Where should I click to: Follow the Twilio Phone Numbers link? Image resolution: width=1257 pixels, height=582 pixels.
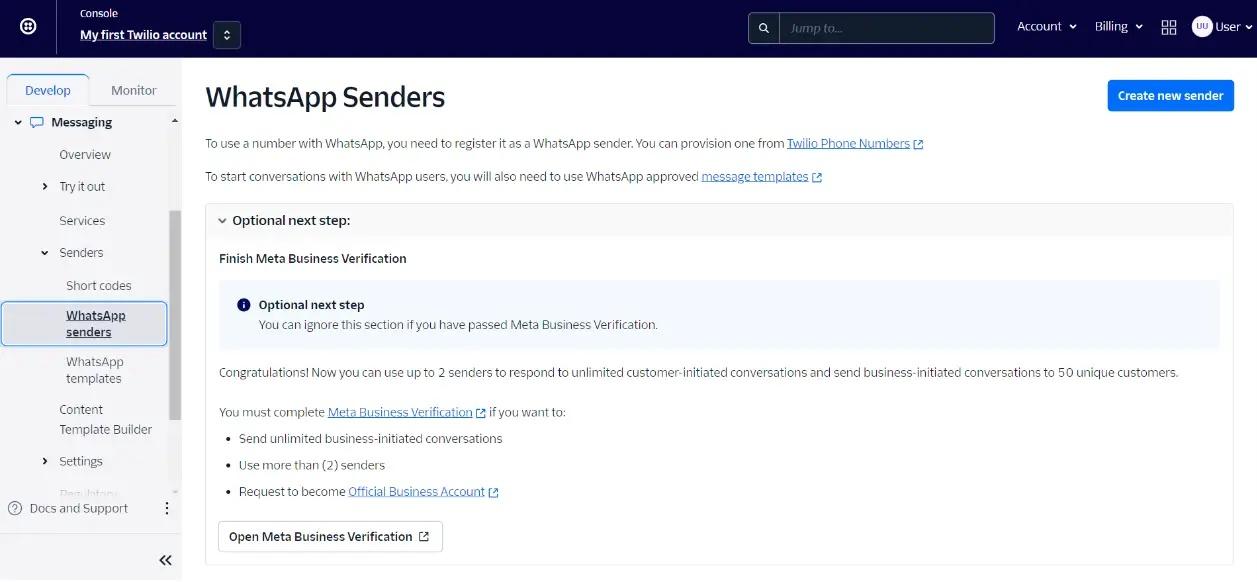click(x=848, y=143)
